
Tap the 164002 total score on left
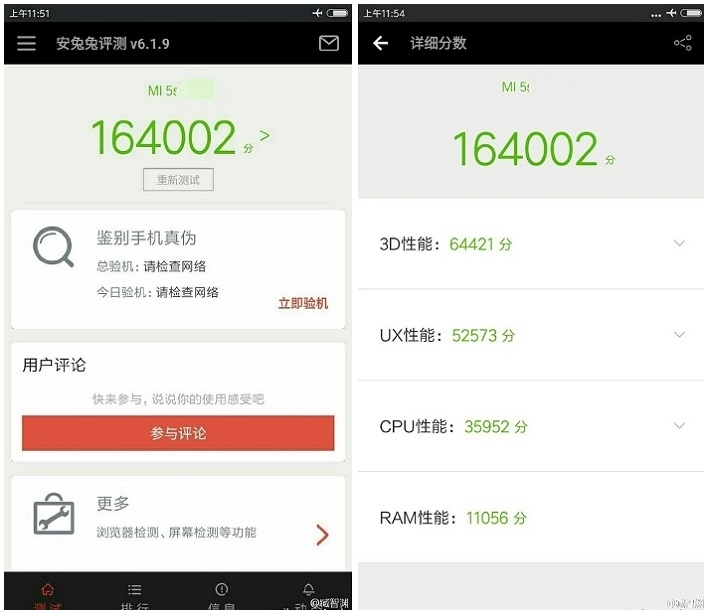tap(163, 137)
